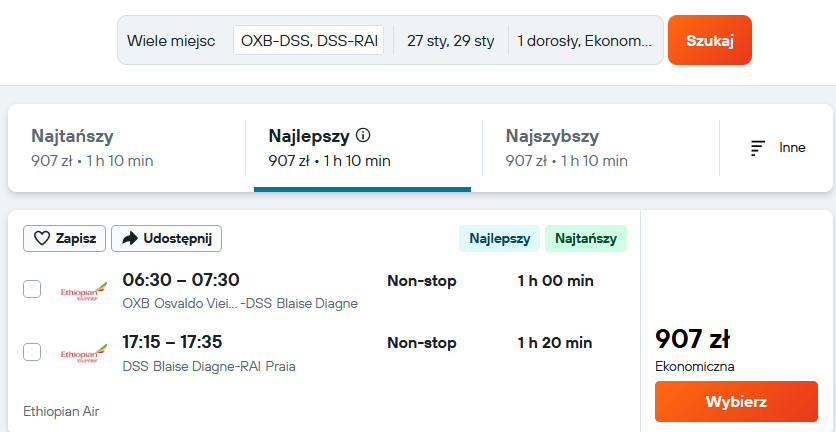Switch to the Najszybszy tab

(x=601, y=148)
